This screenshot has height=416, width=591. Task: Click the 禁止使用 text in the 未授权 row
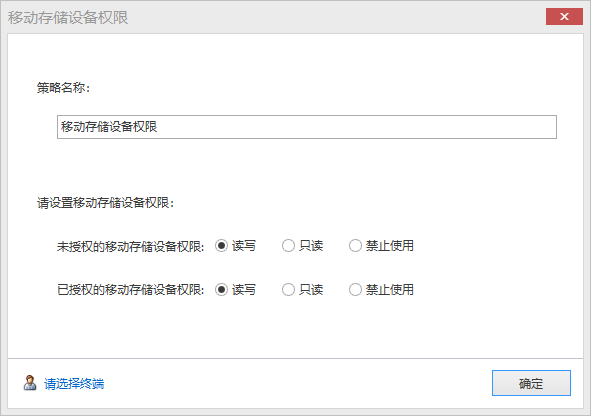click(390, 246)
